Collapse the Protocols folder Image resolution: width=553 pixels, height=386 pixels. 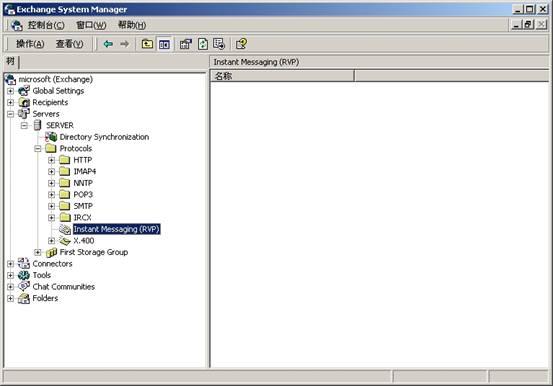click(x=38, y=149)
